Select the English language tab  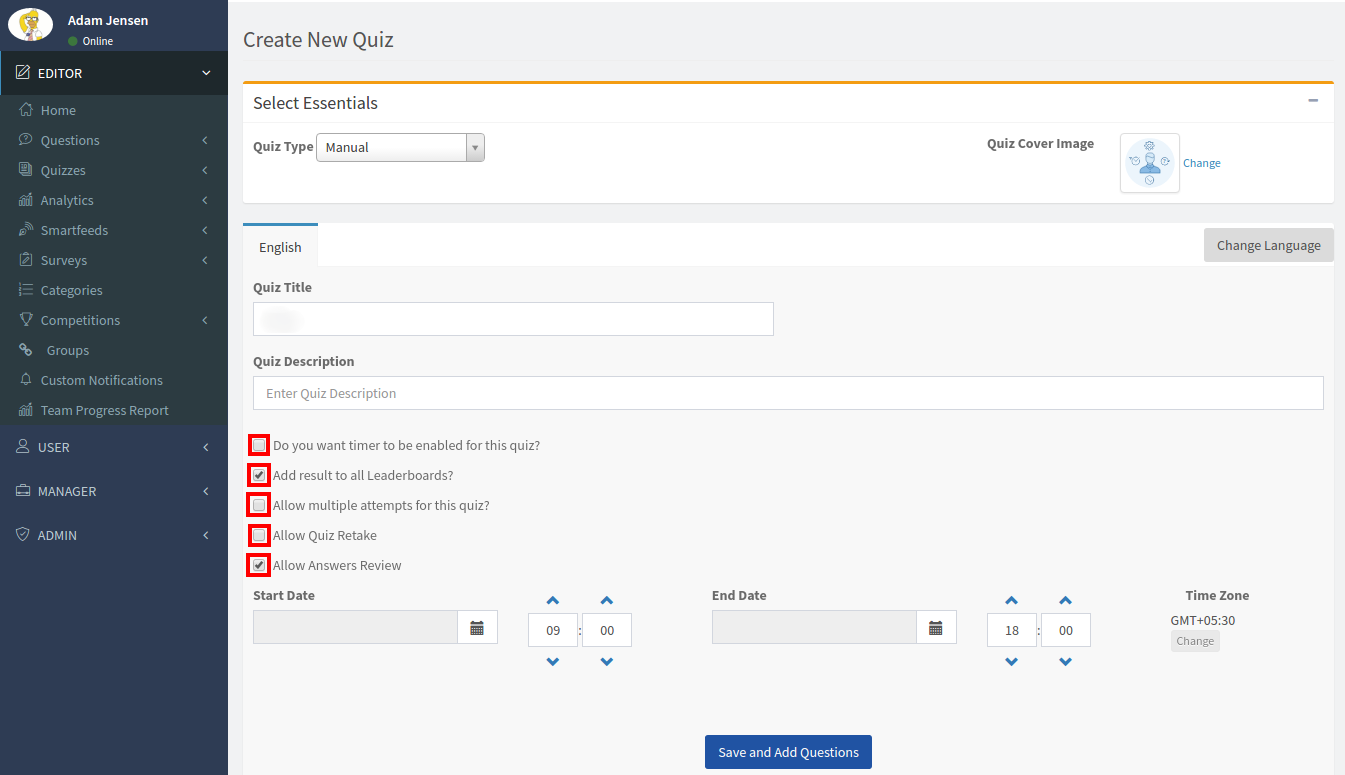(280, 247)
